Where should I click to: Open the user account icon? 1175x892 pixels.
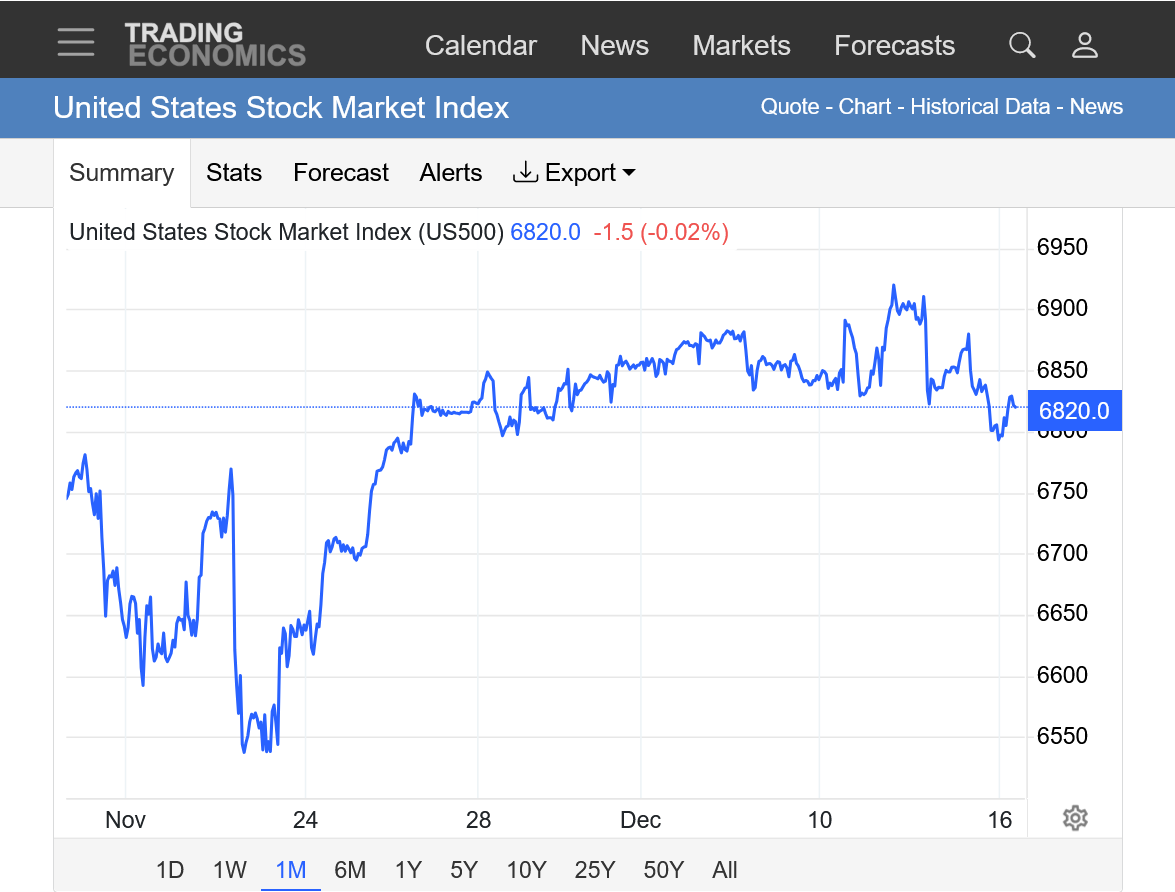(1085, 45)
